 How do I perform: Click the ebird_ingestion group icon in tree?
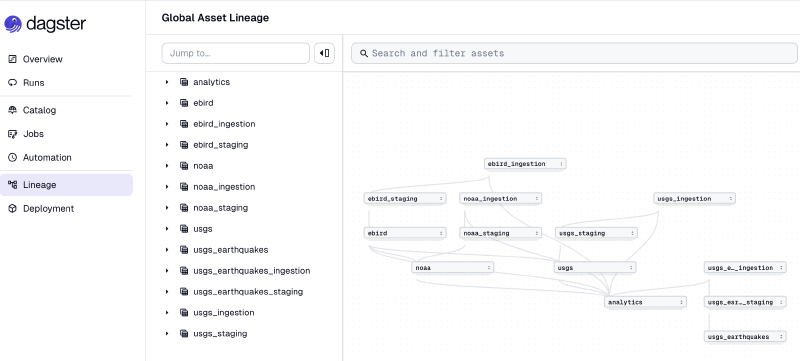tap(184, 124)
